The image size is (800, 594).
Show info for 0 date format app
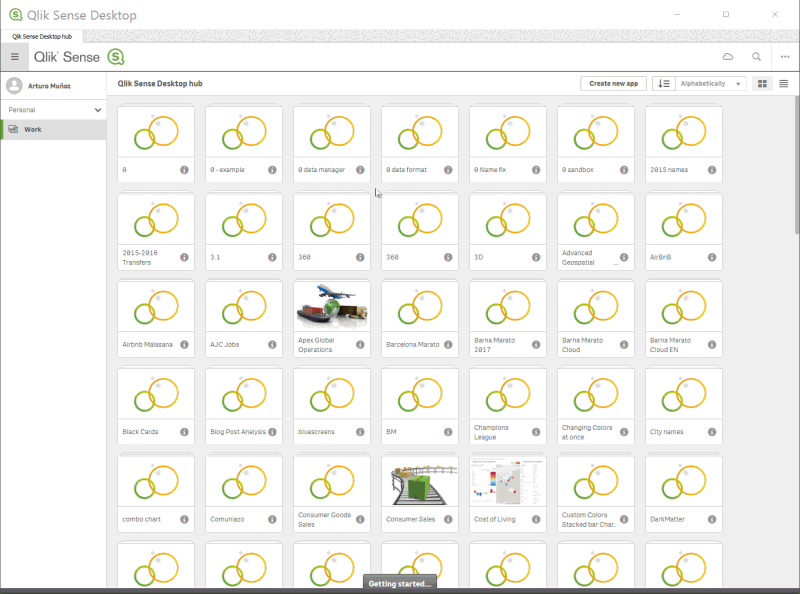[448, 170]
